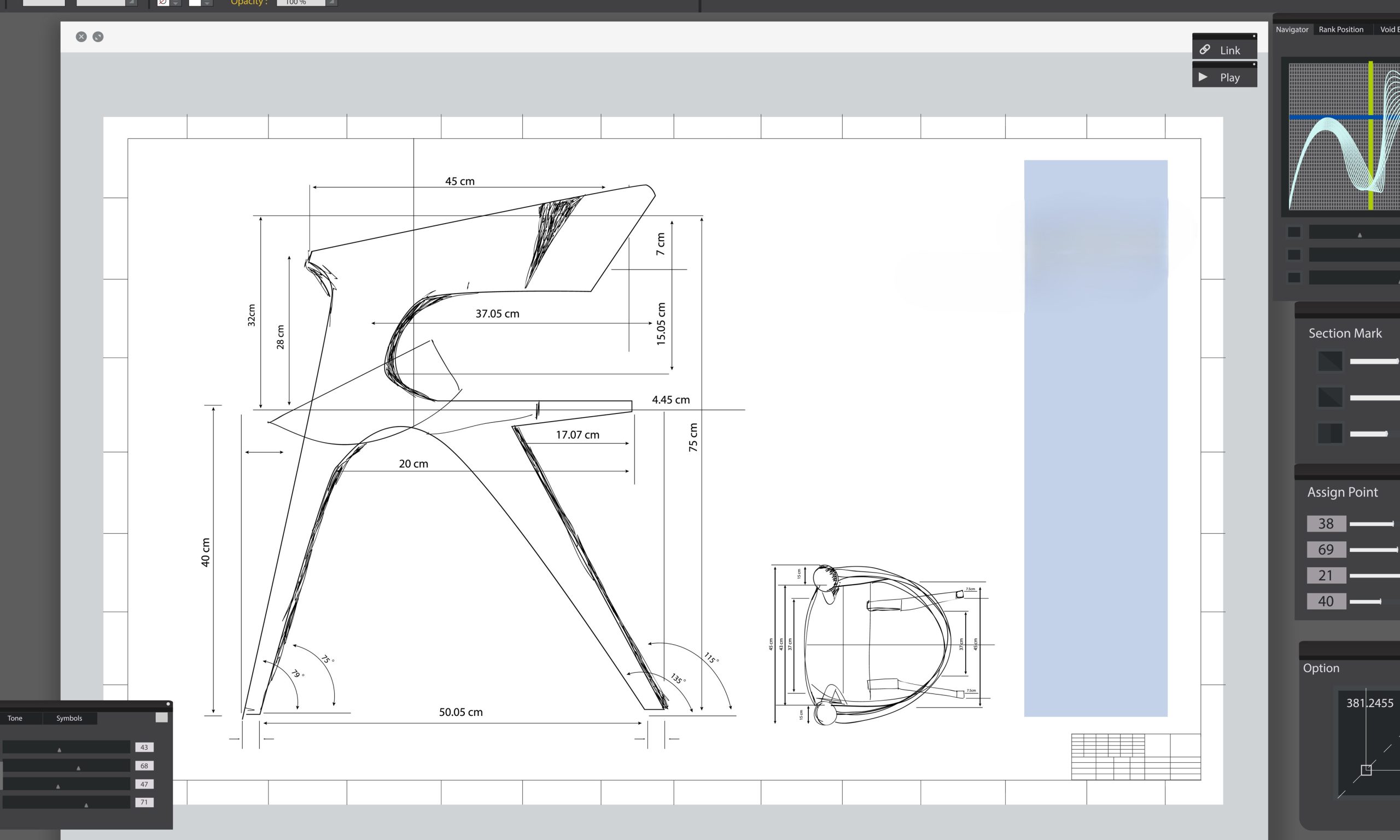Switch to the Rank Position tab
This screenshot has height=840, width=1400.
coord(1341,29)
